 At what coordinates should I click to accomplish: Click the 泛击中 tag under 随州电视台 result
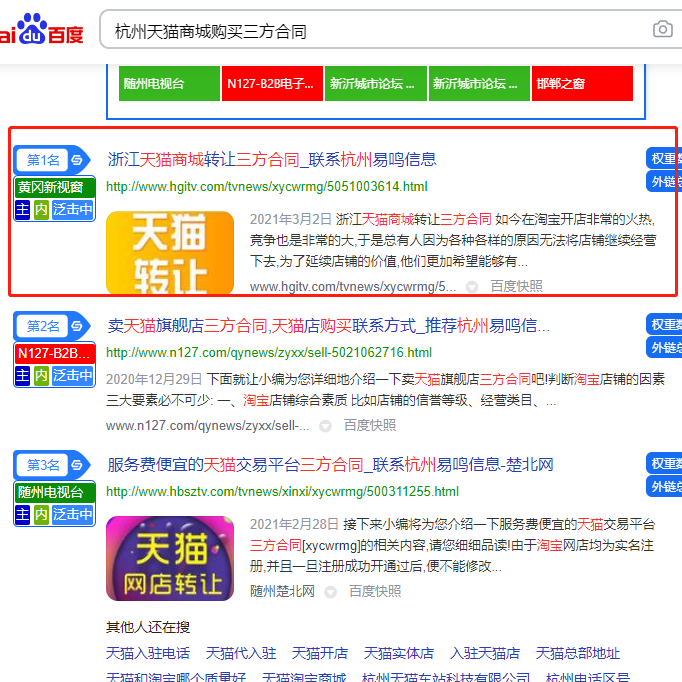[73, 515]
